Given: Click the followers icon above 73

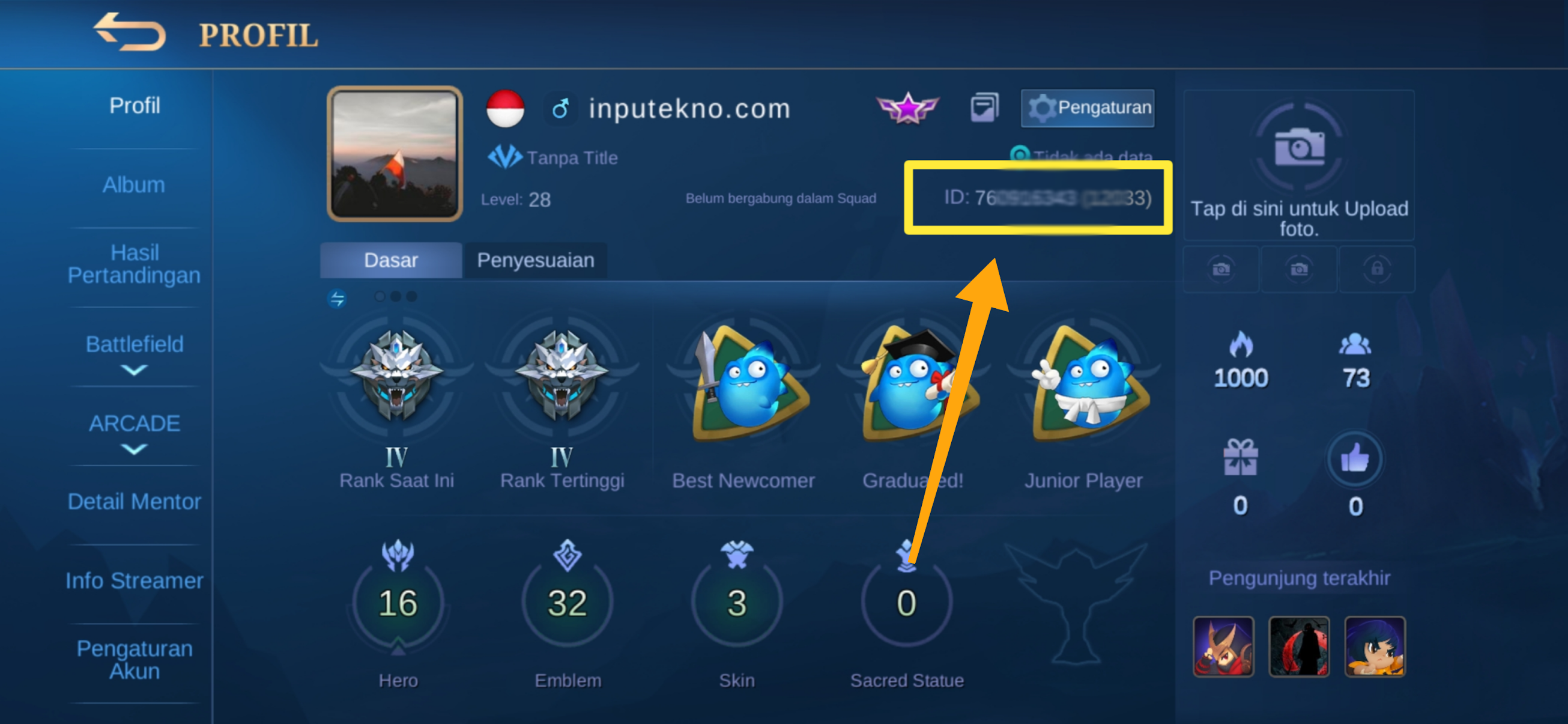Looking at the screenshot, I should (1354, 344).
